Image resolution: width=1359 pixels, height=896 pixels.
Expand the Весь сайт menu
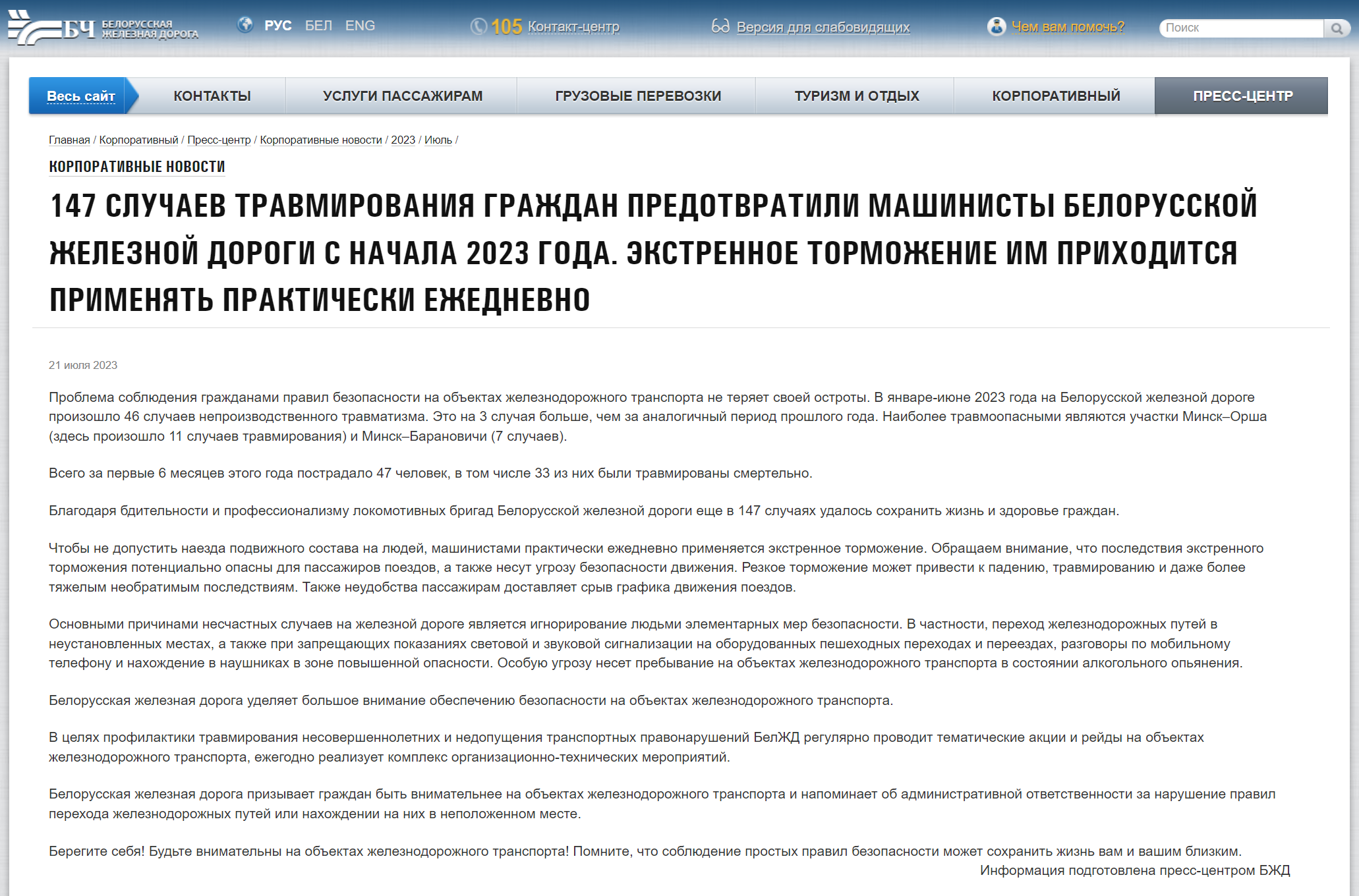[x=80, y=96]
